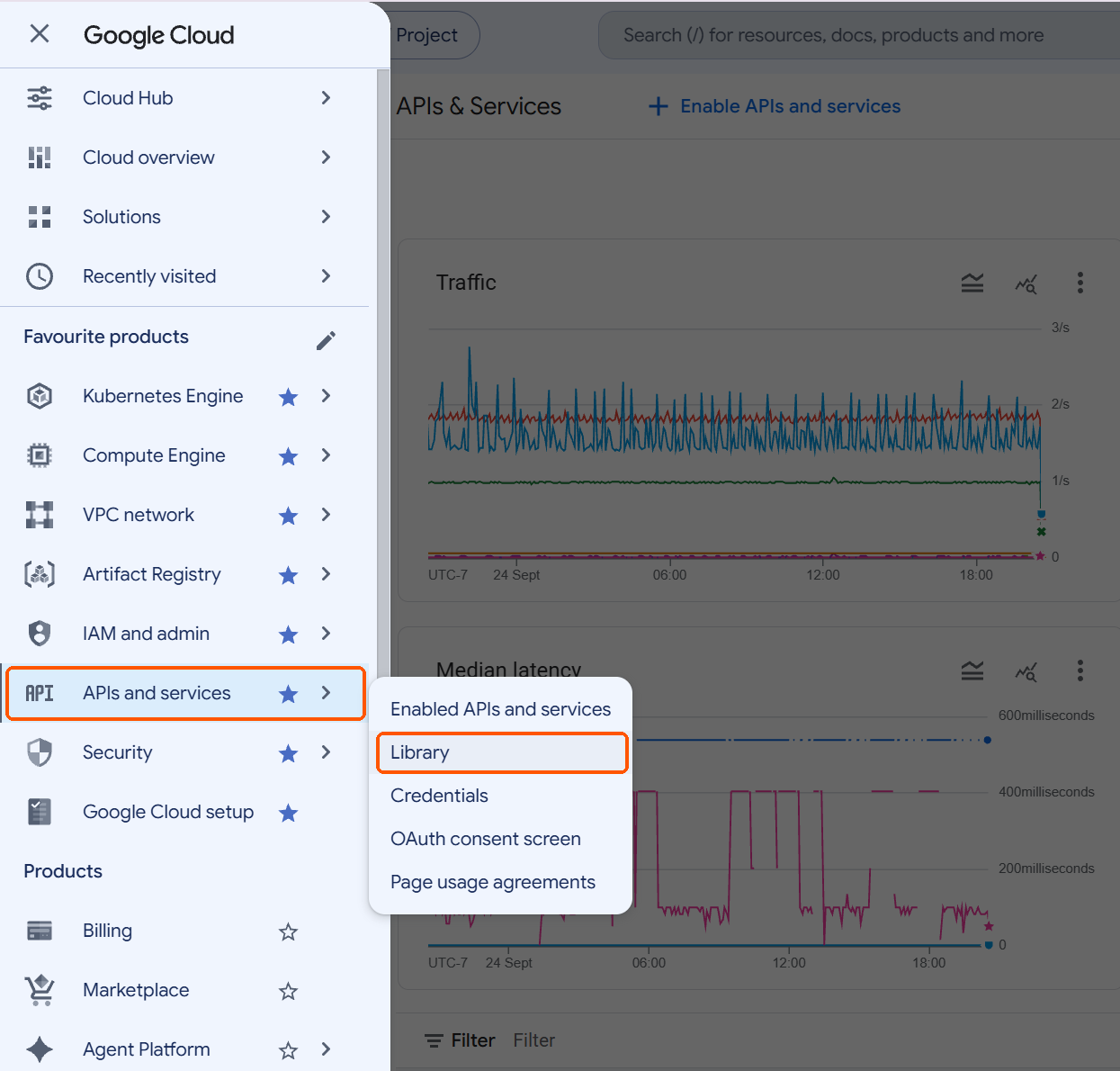Expand the Cloud overview submenu chevron
The width and height of the screenshot is (1120, 1071).
(x=326, y=157)
